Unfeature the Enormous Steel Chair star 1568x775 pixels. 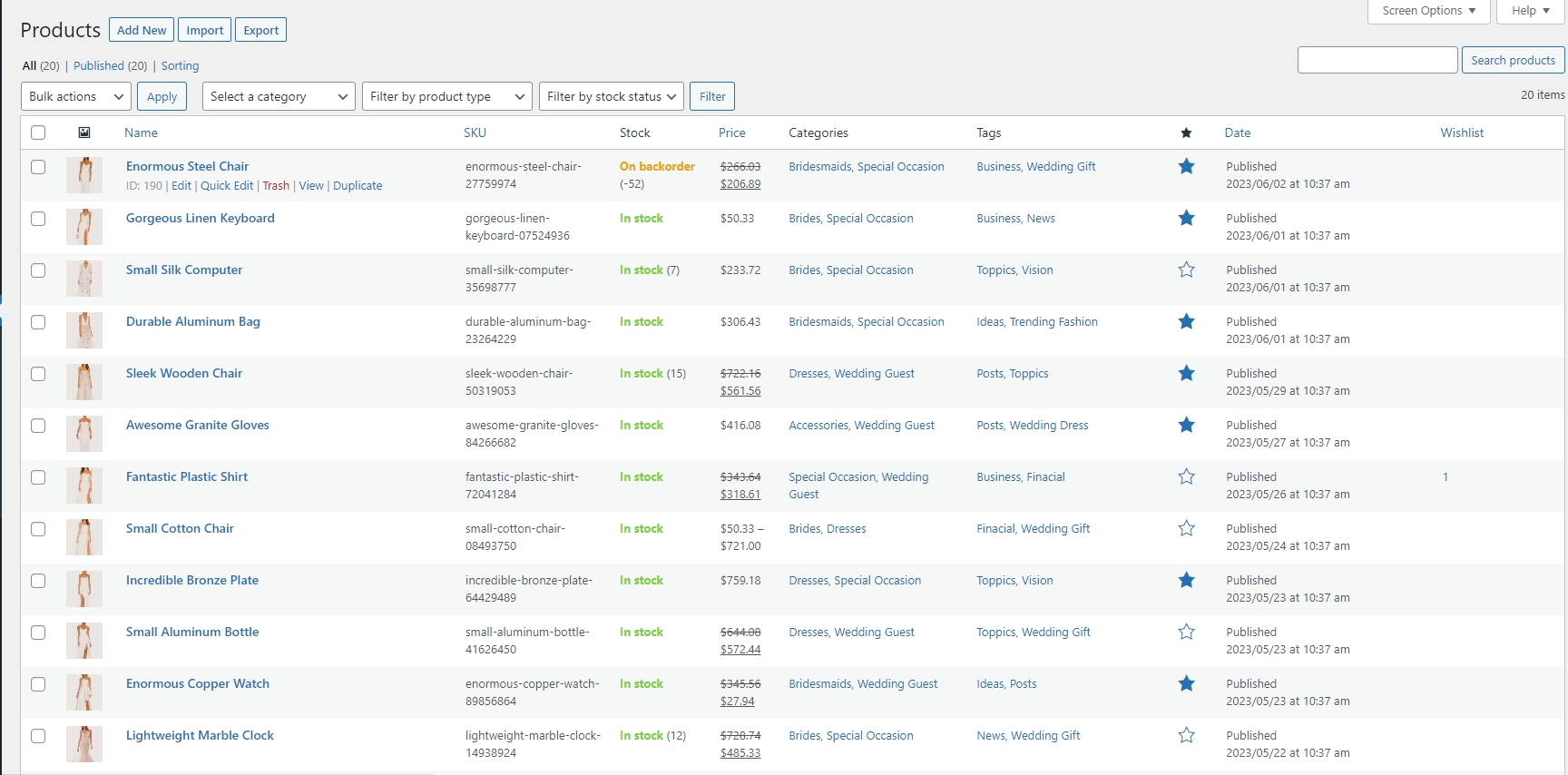tap(1186, 167)
